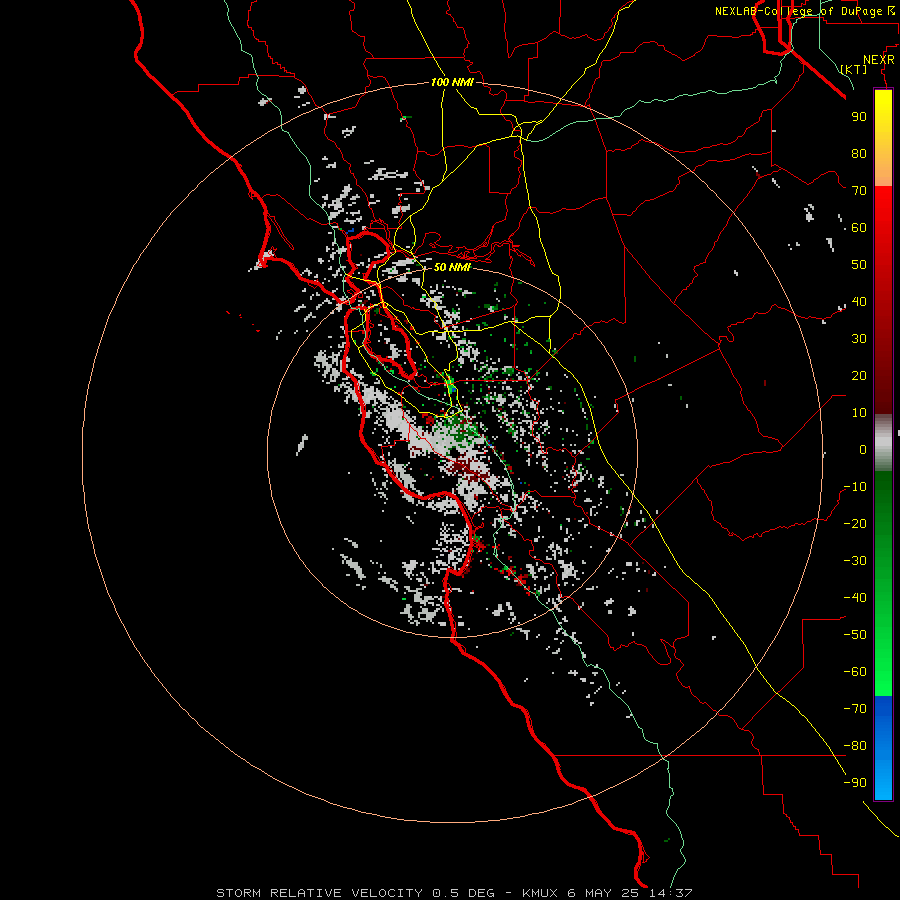Select the positive 80 knot scale label

859,153
